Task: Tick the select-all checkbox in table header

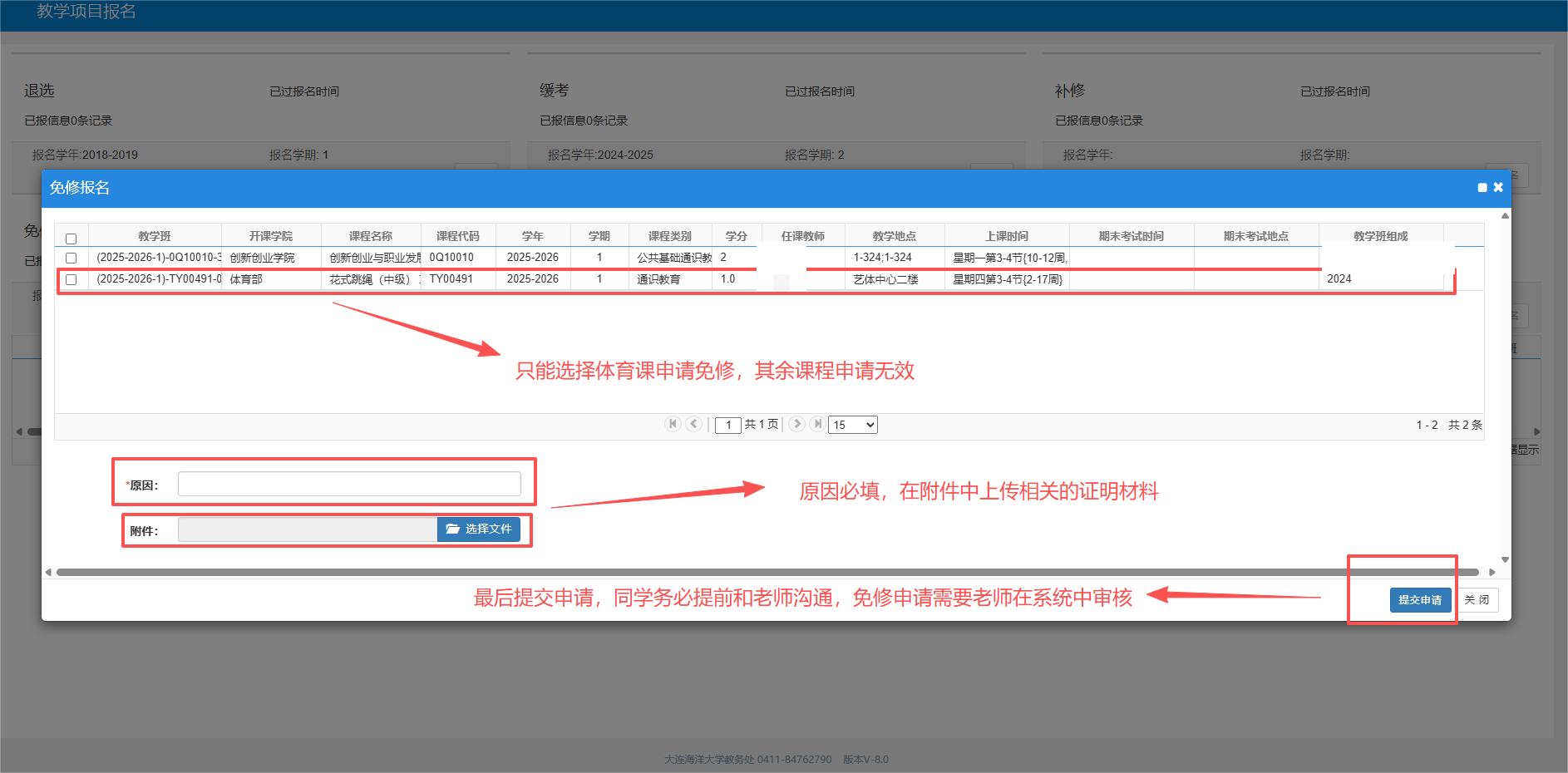Action: 71,239
